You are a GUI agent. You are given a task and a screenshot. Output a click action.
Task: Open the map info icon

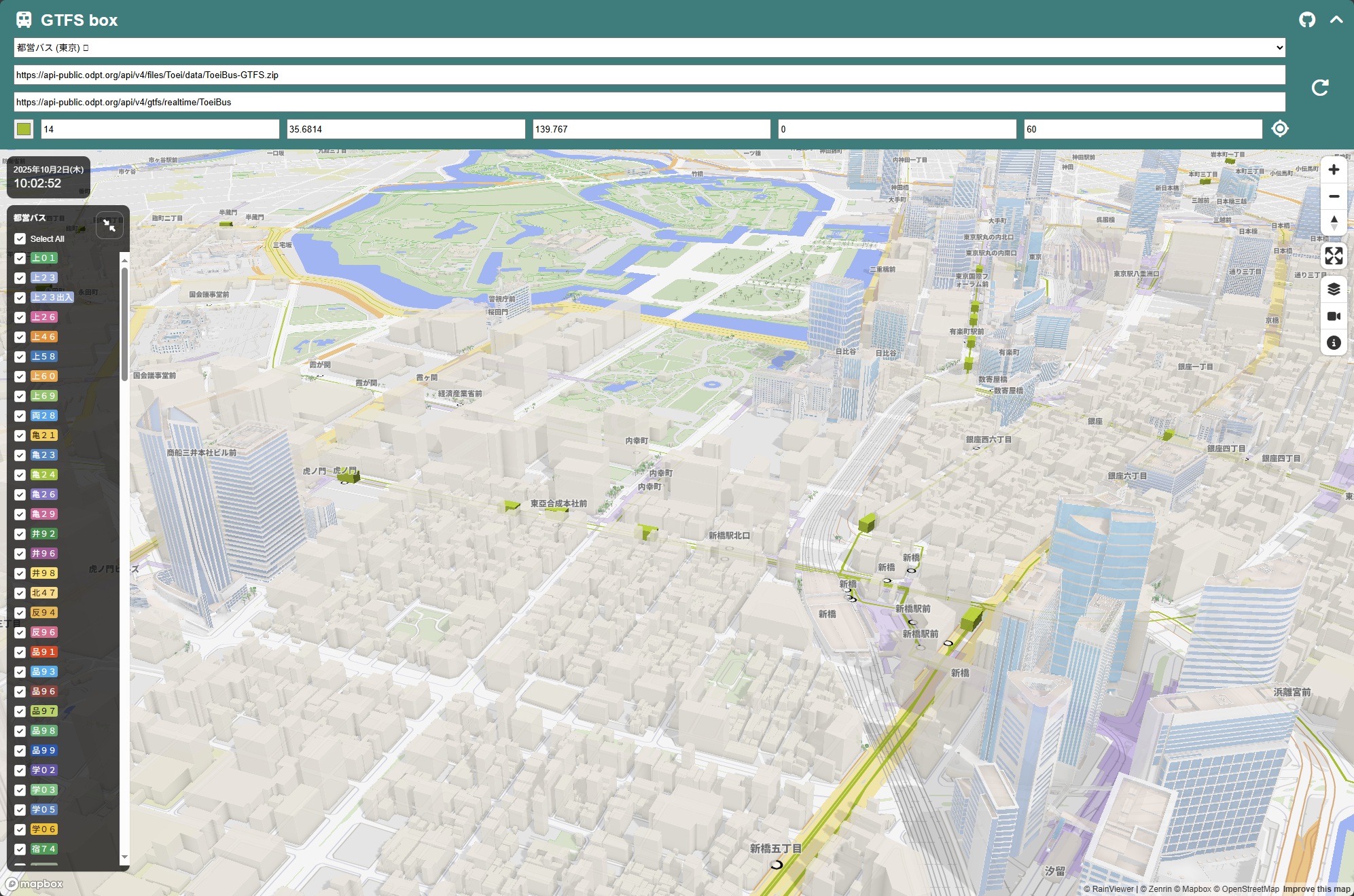click(1334, 343)
